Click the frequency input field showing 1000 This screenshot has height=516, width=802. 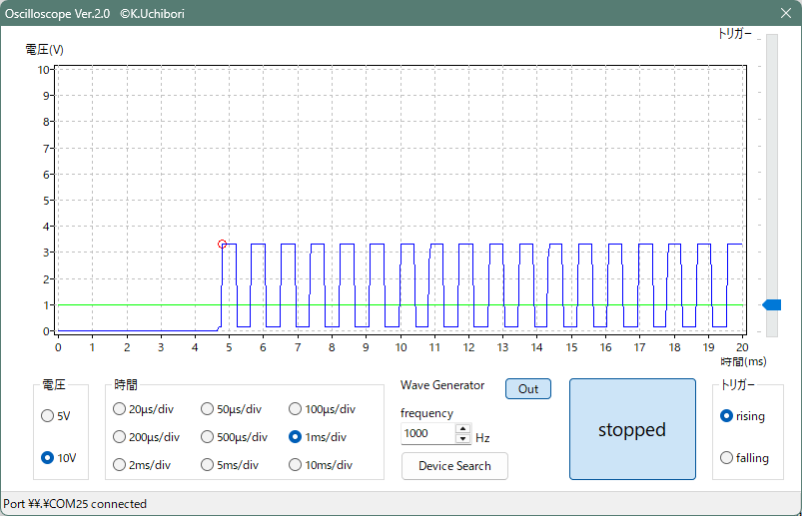pyautogui.click(x=427, y=434)
